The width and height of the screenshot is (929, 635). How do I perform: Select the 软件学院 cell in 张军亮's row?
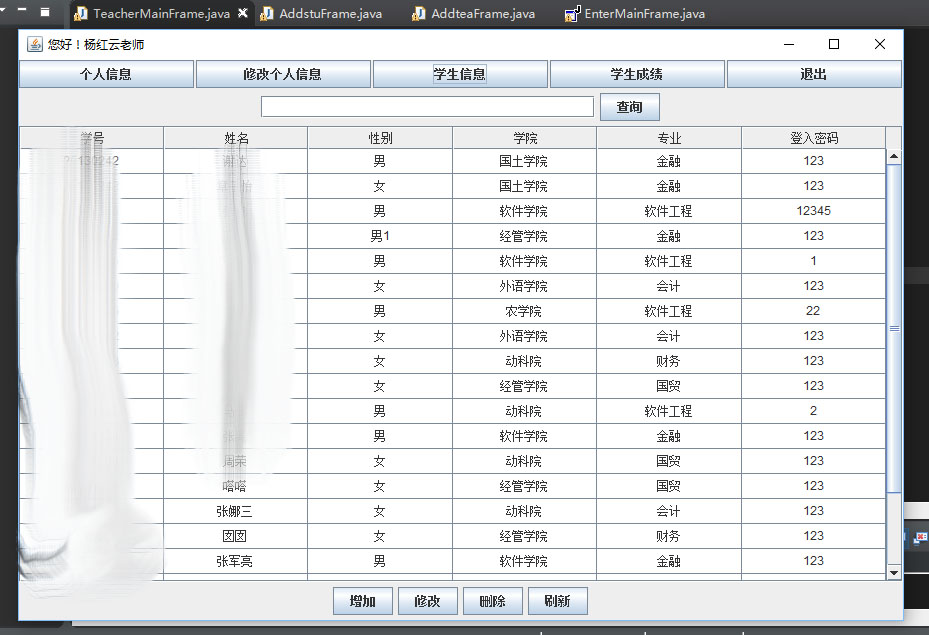524,561
